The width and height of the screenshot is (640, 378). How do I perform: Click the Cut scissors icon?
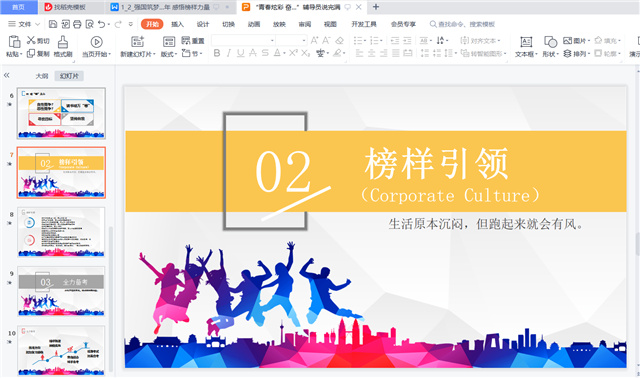tap(31, 40)
